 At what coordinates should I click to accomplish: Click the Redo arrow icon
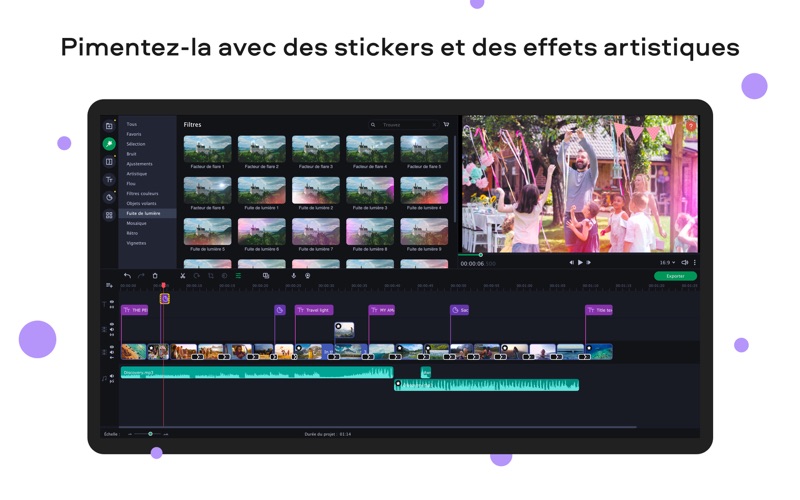(x=141, y=276)
